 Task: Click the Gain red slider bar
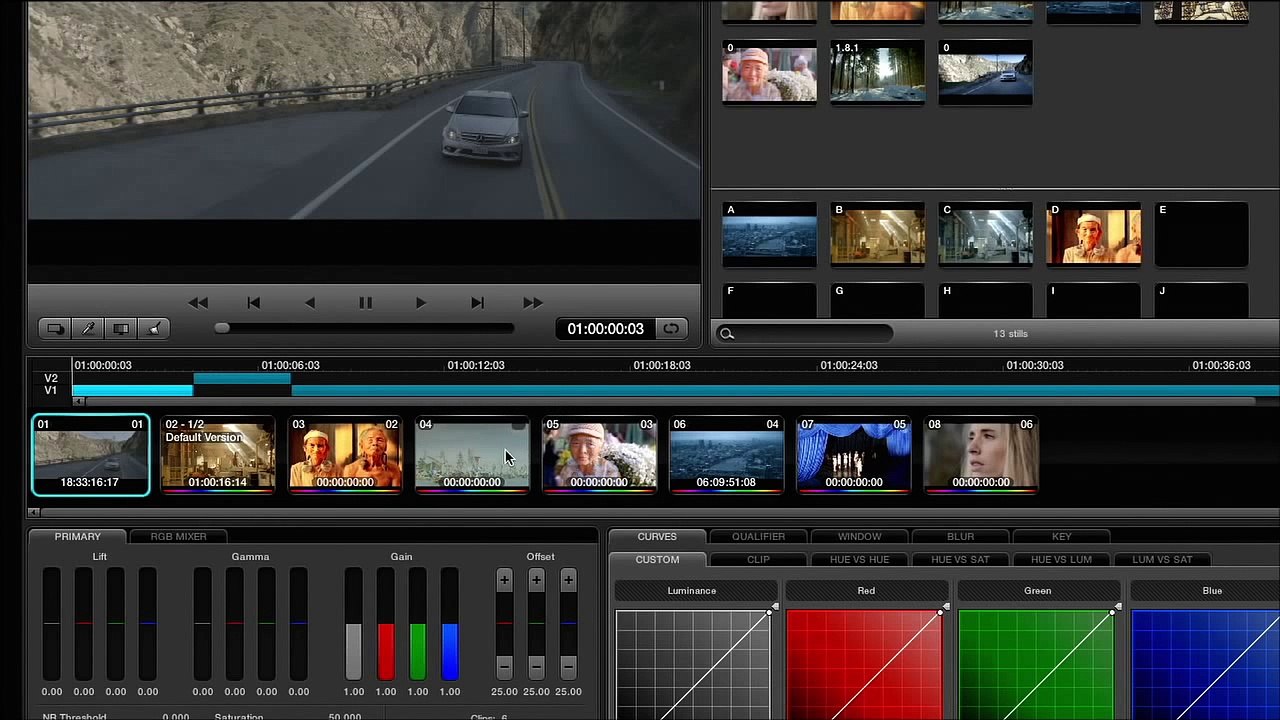pos(386,624)
